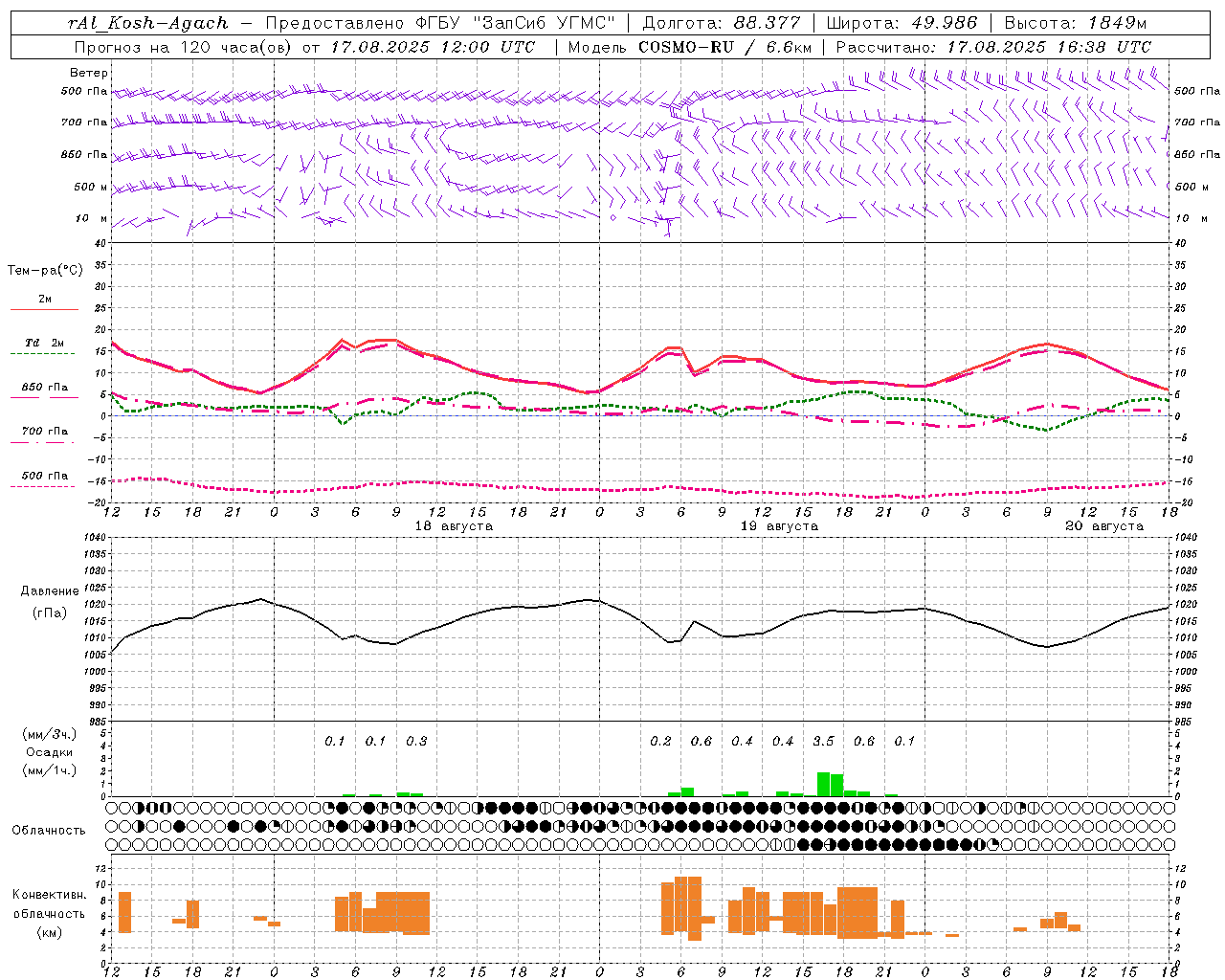Click the 2м temperature legend label

[45, 299]
